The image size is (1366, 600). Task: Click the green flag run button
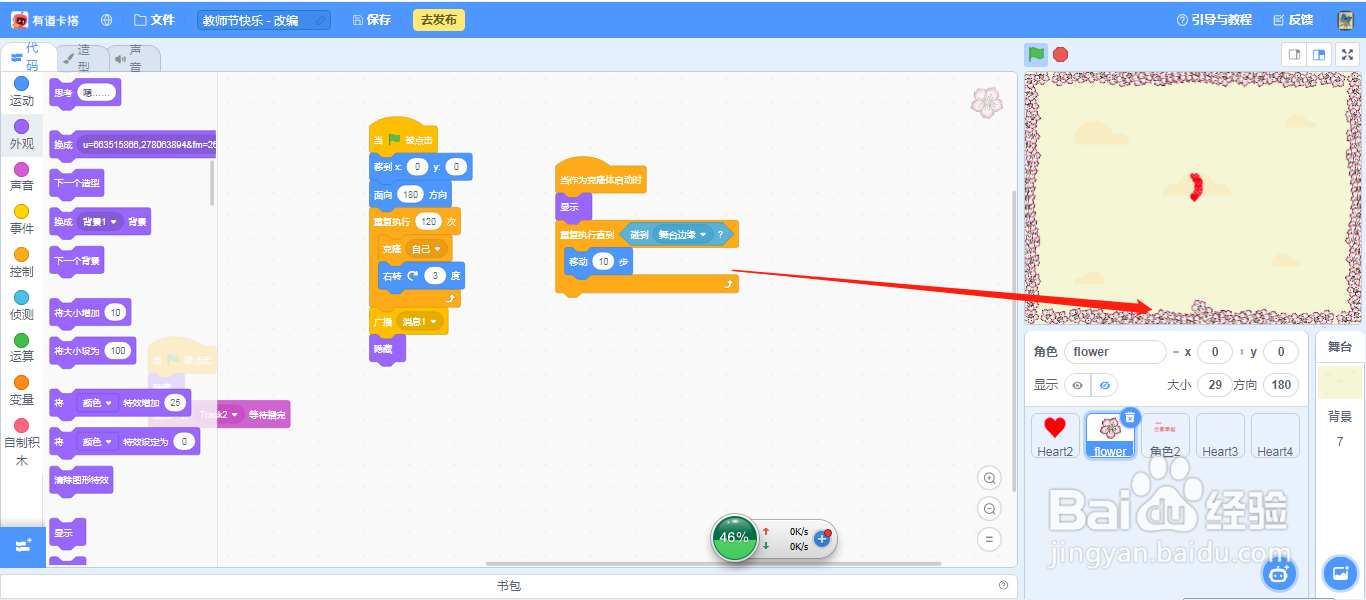pyautogui.click(x=1036, y=54)
